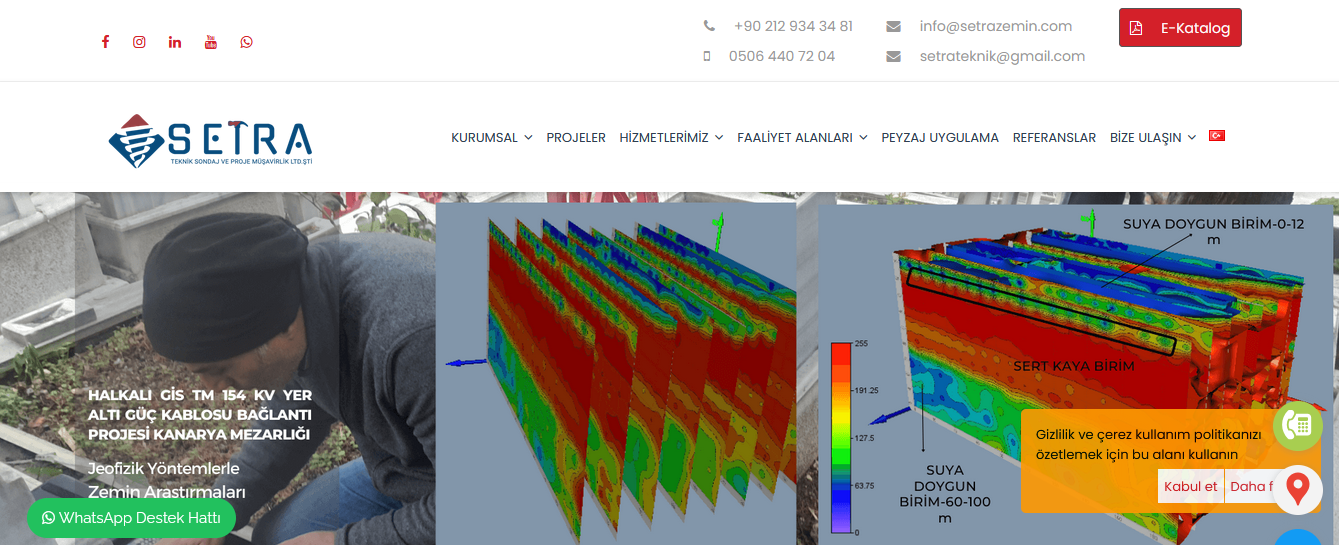The width and height of the screenshot is (1339, 545).
Task: Expand the KURUMSAL dropdown menu
Action: click(x=491, y=138)
